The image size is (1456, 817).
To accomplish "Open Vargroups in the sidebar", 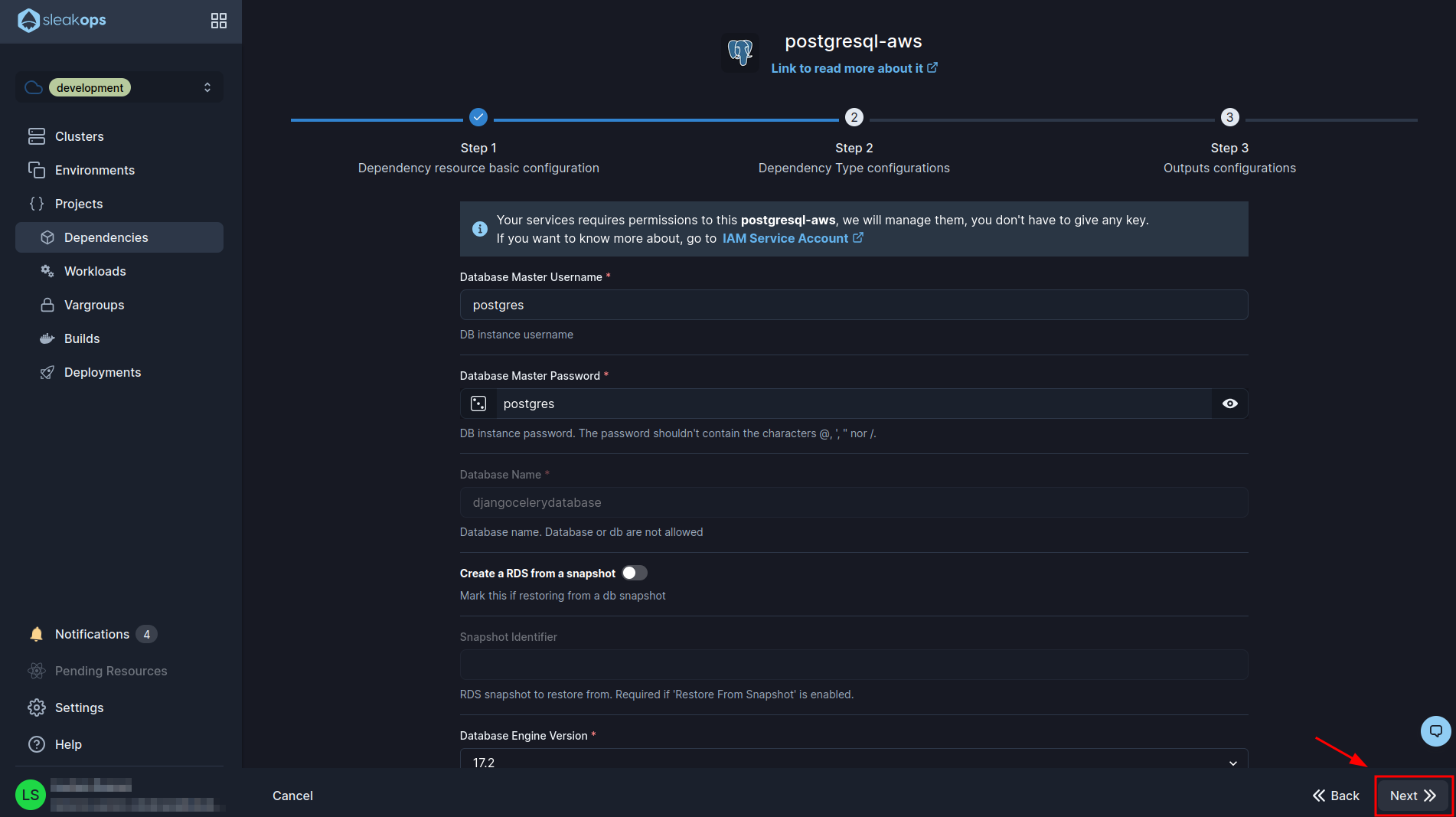I will pos(119,305).
